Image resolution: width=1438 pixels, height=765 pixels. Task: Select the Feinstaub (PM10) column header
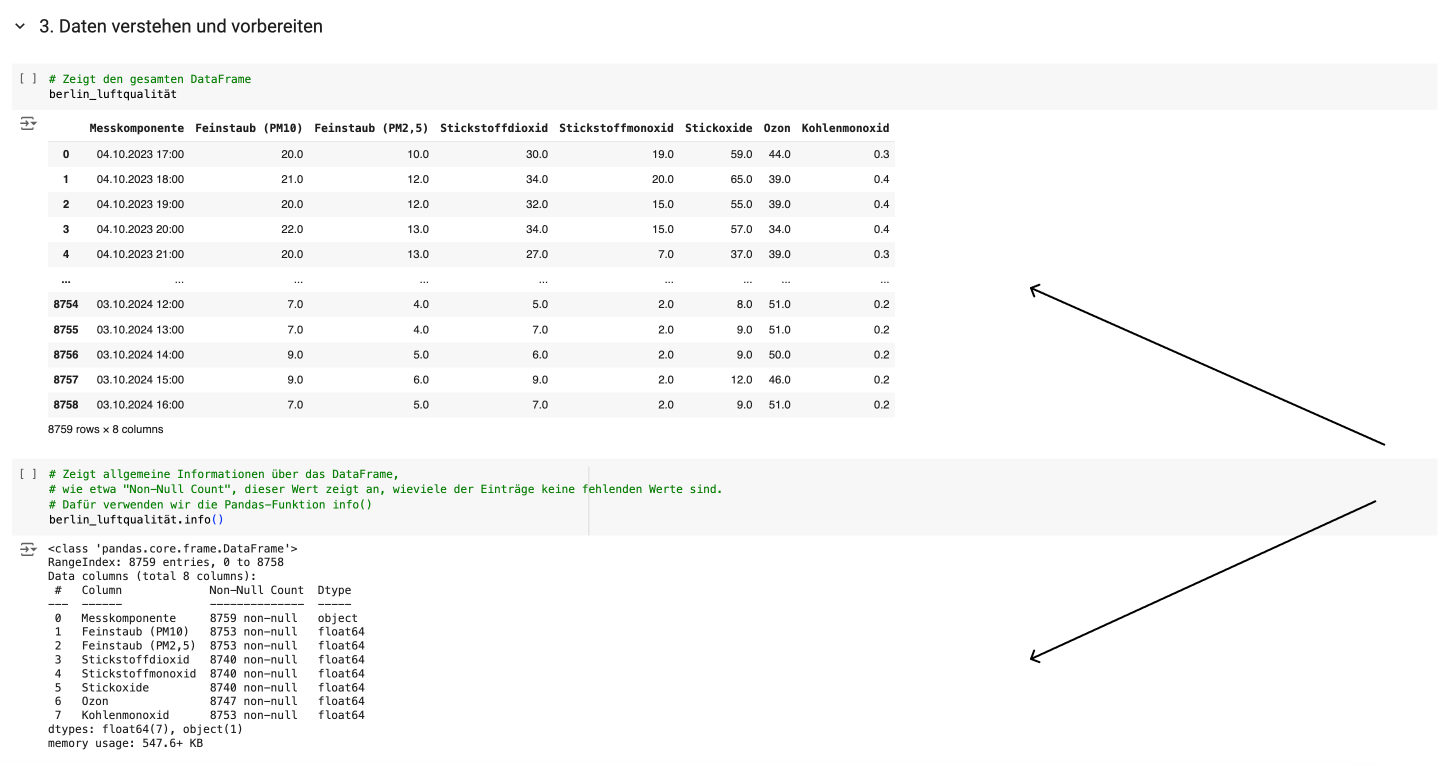(x=249, y=128)
